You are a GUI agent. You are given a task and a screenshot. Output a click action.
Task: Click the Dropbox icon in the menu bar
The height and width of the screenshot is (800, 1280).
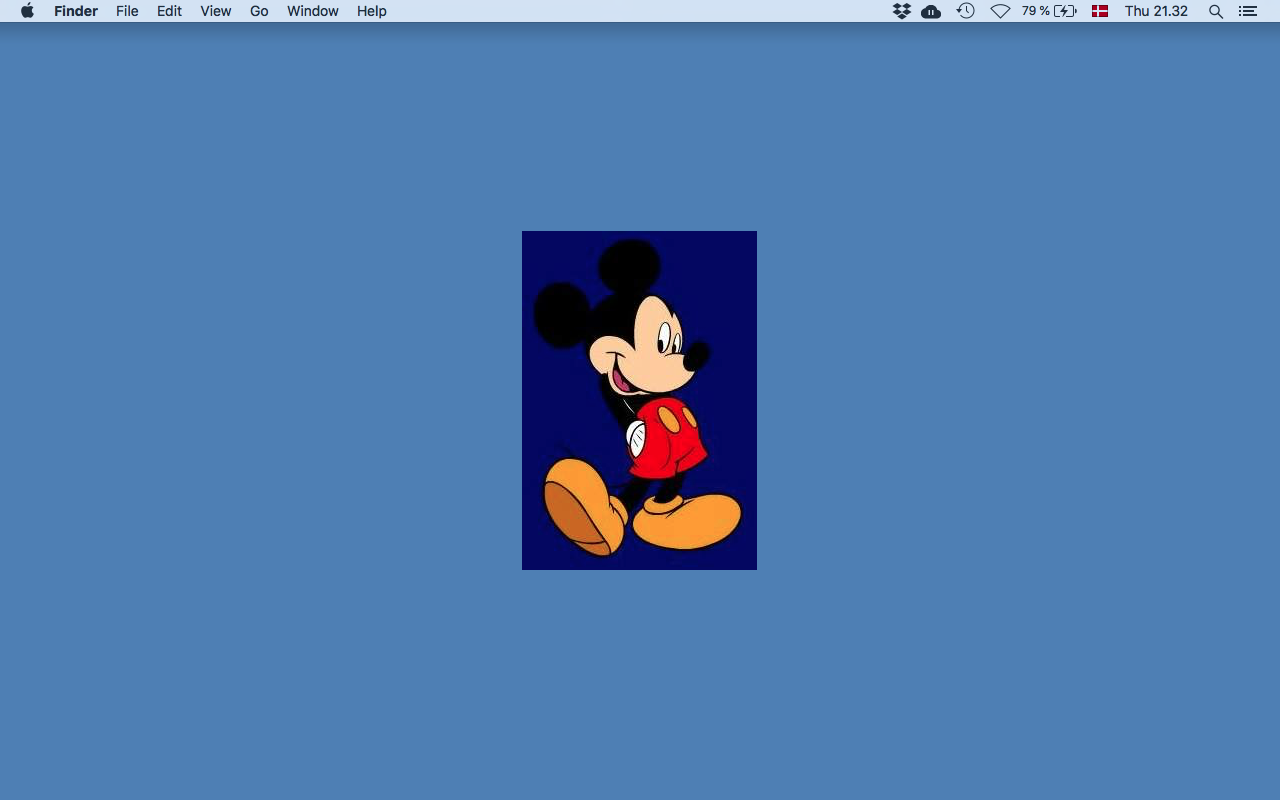pyautogui.click(x=902, y=11)
